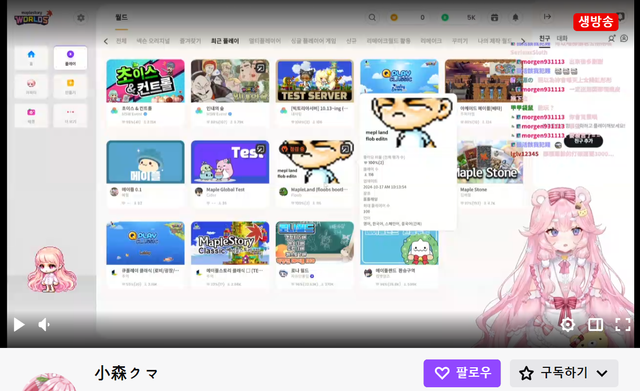Click the 'Maple Global Test' title text
Screen dimensions: 640x391
coord(225,190)
